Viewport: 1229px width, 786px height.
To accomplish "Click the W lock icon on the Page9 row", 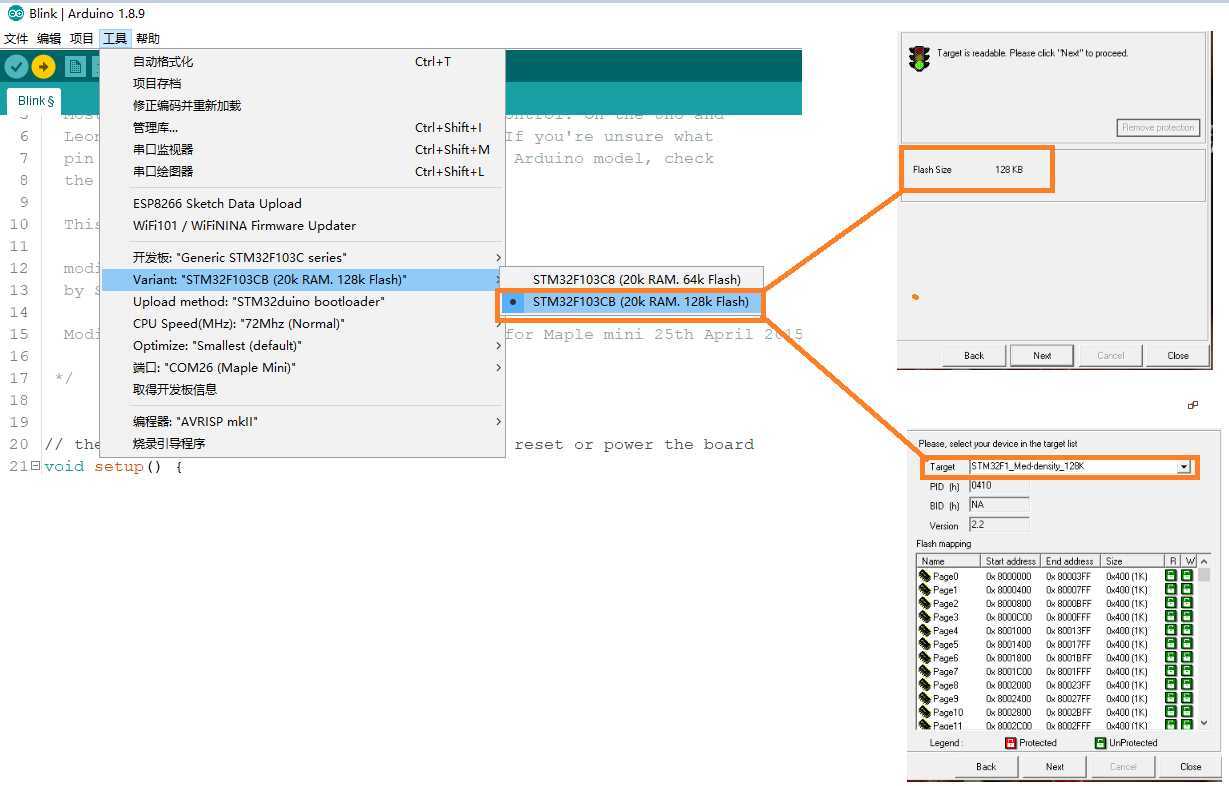I will (1187, 698).
